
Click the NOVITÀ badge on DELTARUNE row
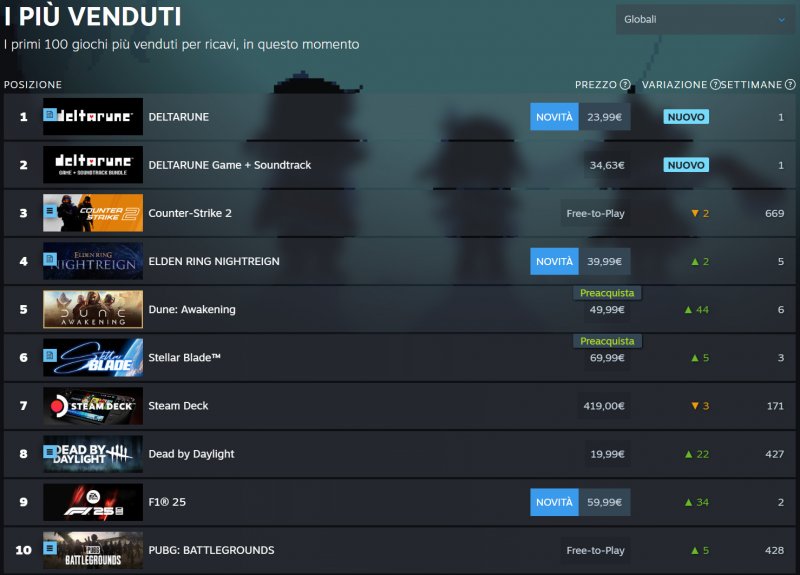tap(554, 117)
